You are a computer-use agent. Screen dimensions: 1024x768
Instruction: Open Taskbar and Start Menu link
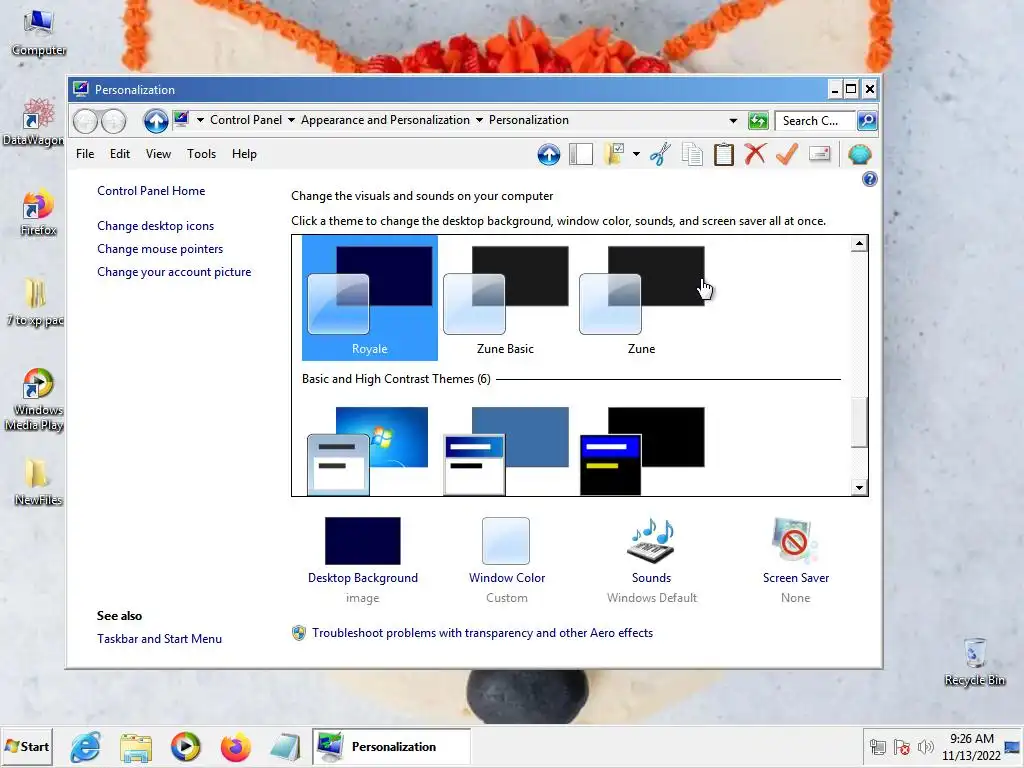[159, 639]
